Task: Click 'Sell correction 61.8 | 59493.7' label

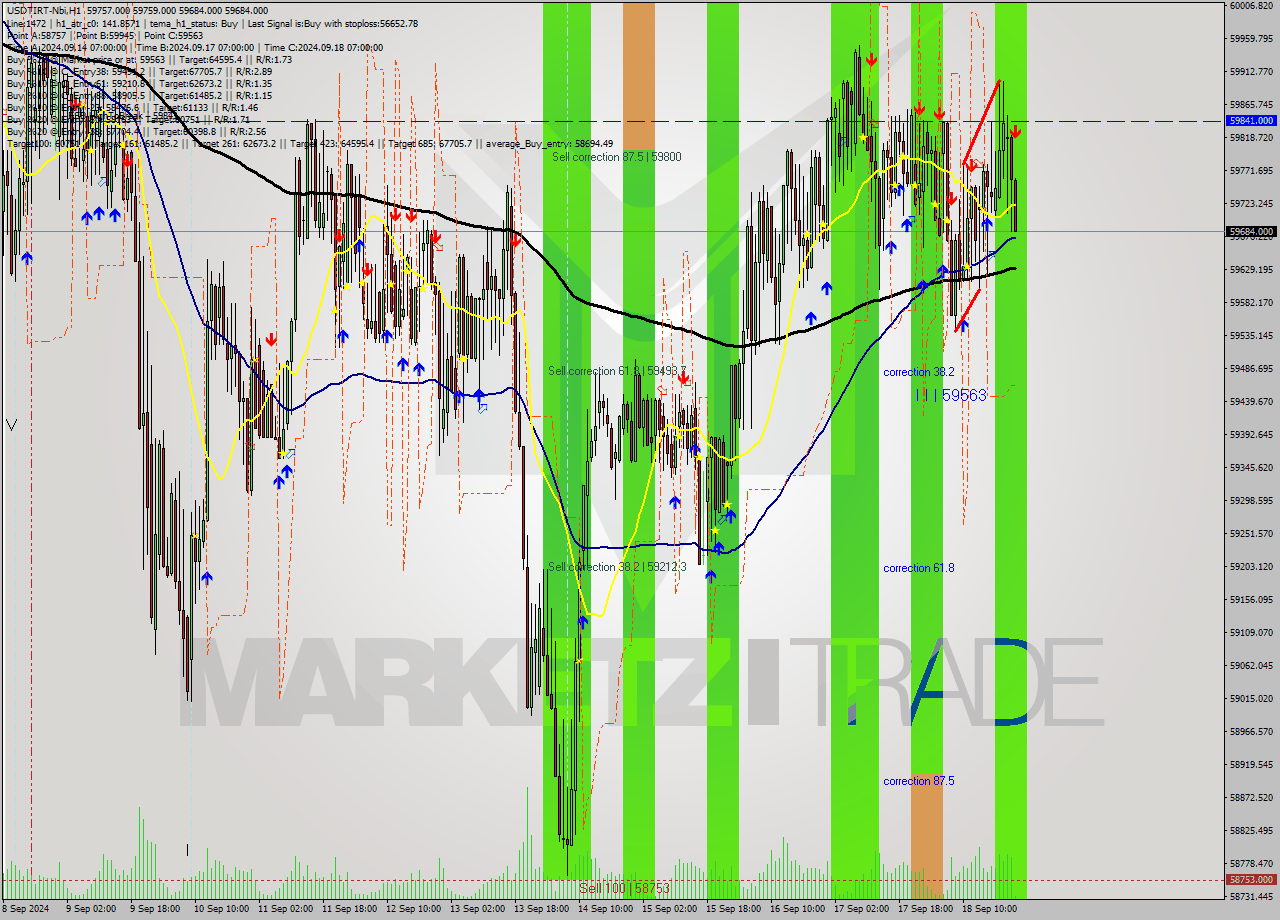Action: [x=617, y=371]
